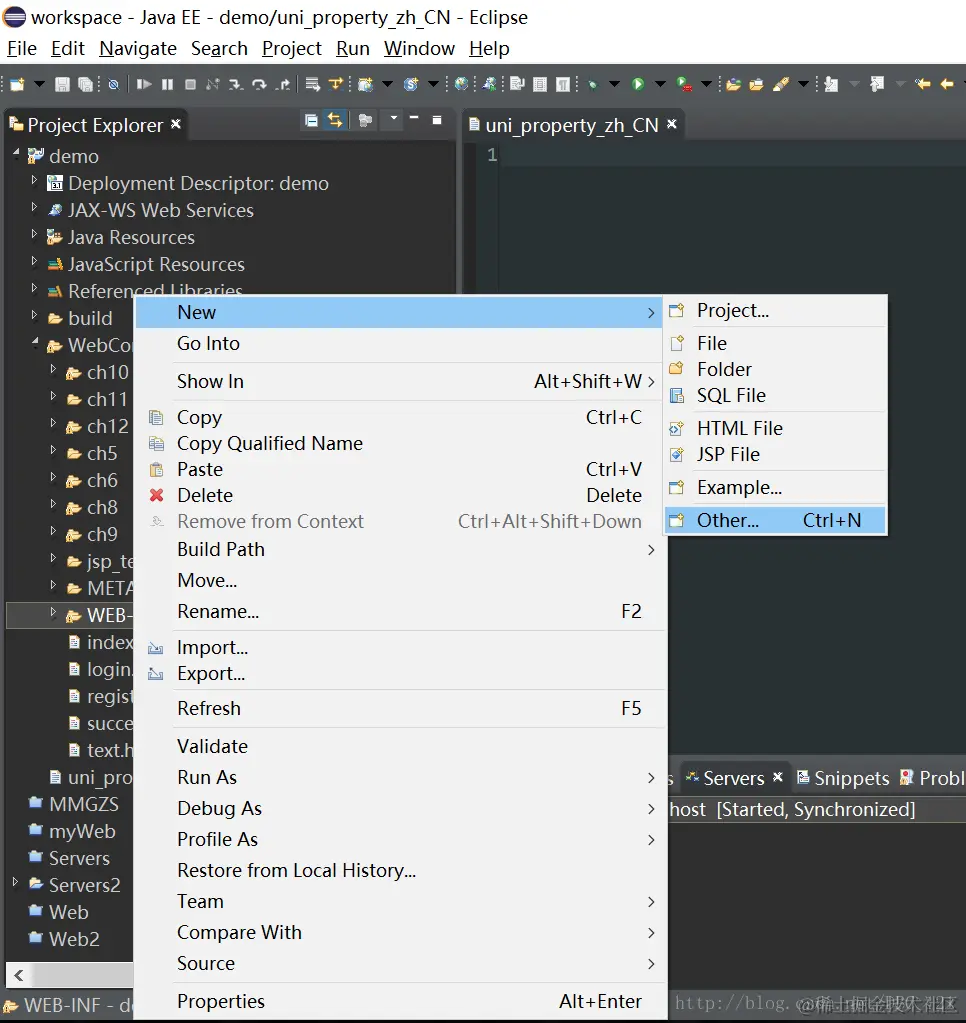966x1023 pixels.
Task: Expand the Deployment Descriptor: demo node
Action: coord(34,181)
